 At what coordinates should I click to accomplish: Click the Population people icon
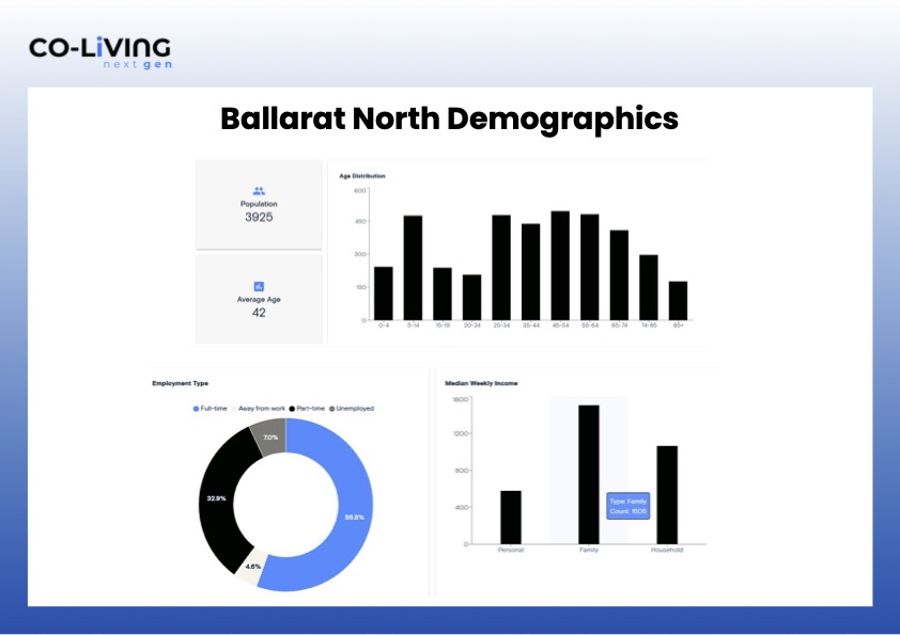click(258, 190)
